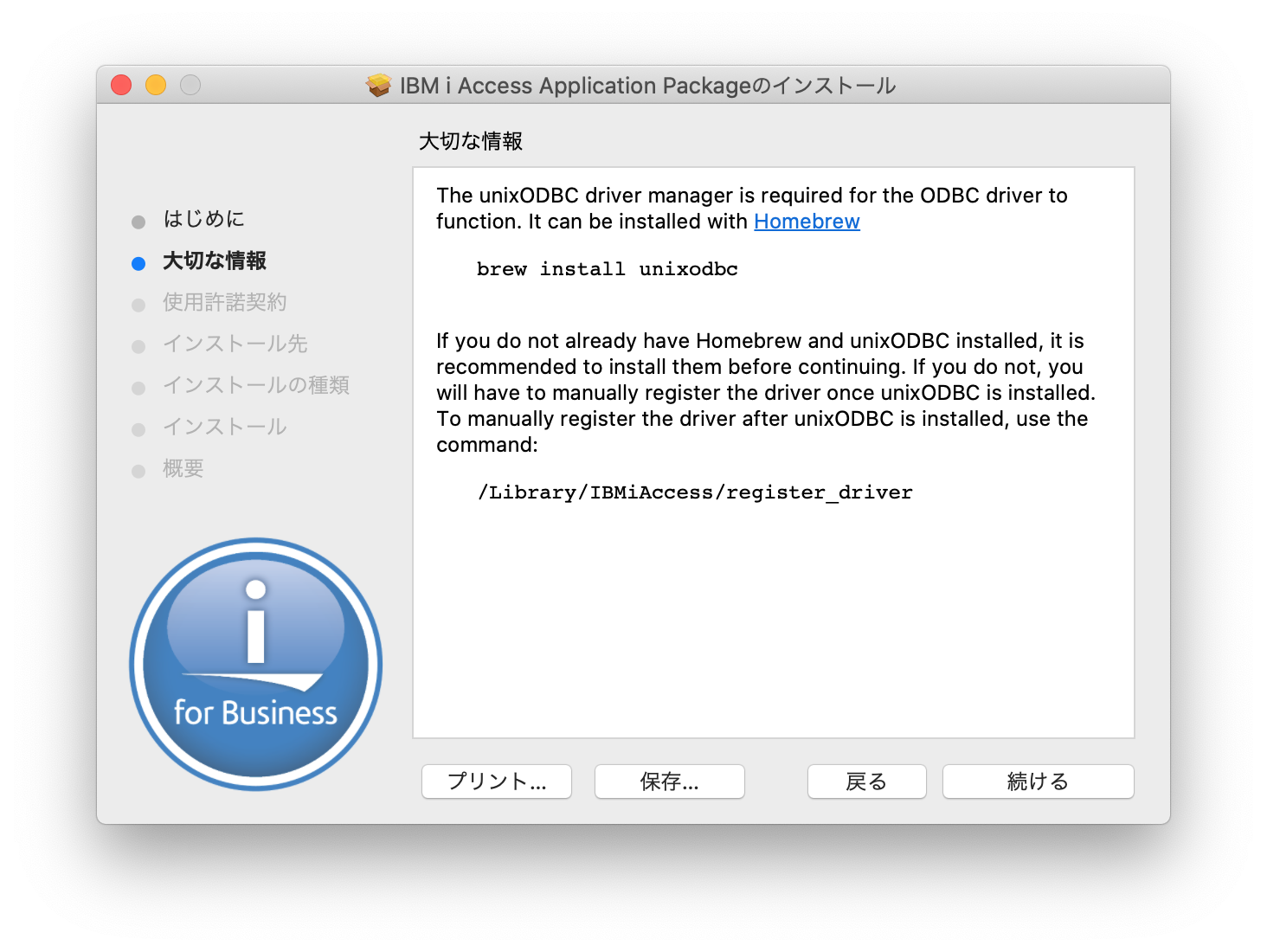Click the blue bullet beside 大切な情報

pos(138,264)
